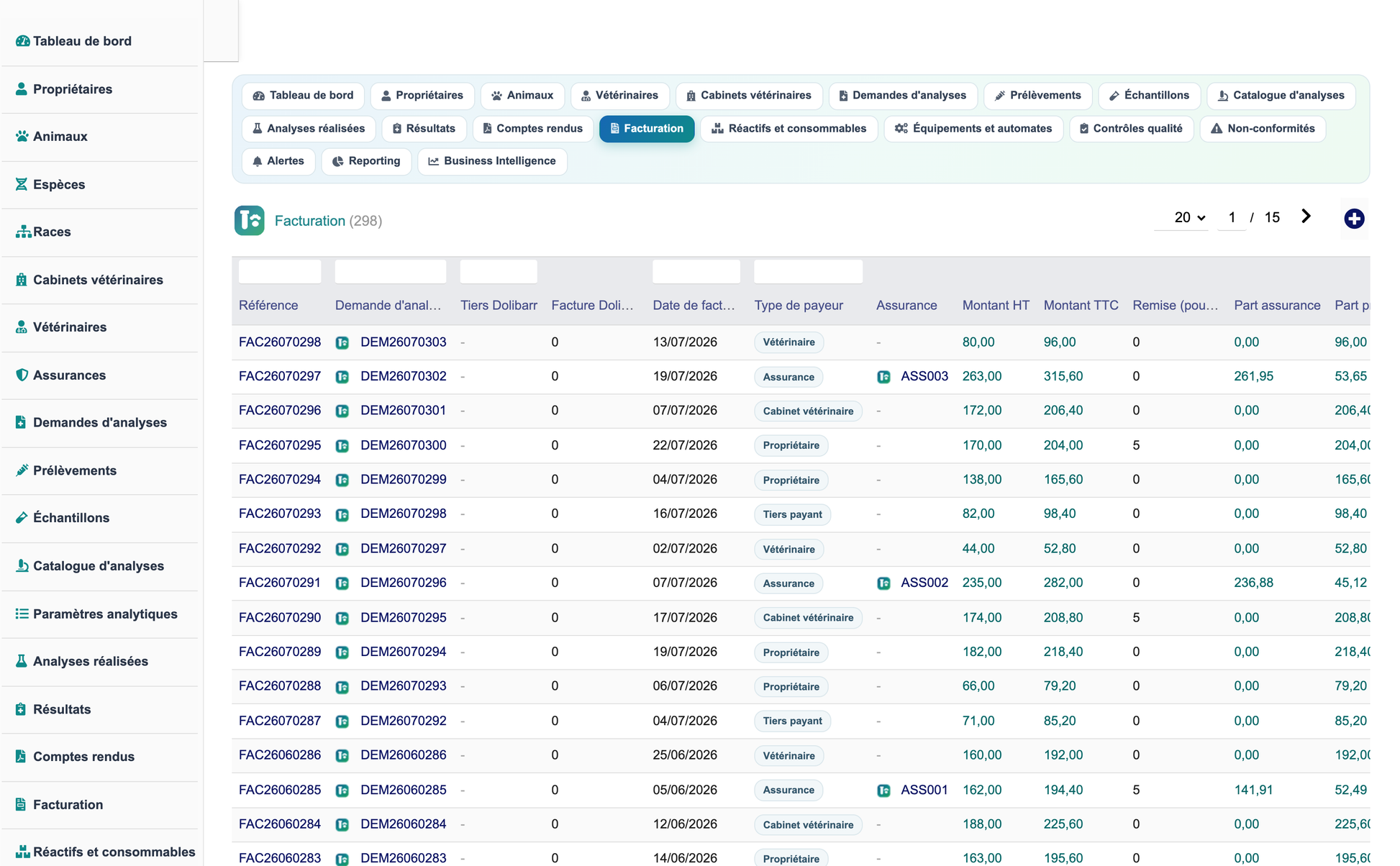
Task: Open the record icon beside DEM26070296
Action: click(342, 583)
